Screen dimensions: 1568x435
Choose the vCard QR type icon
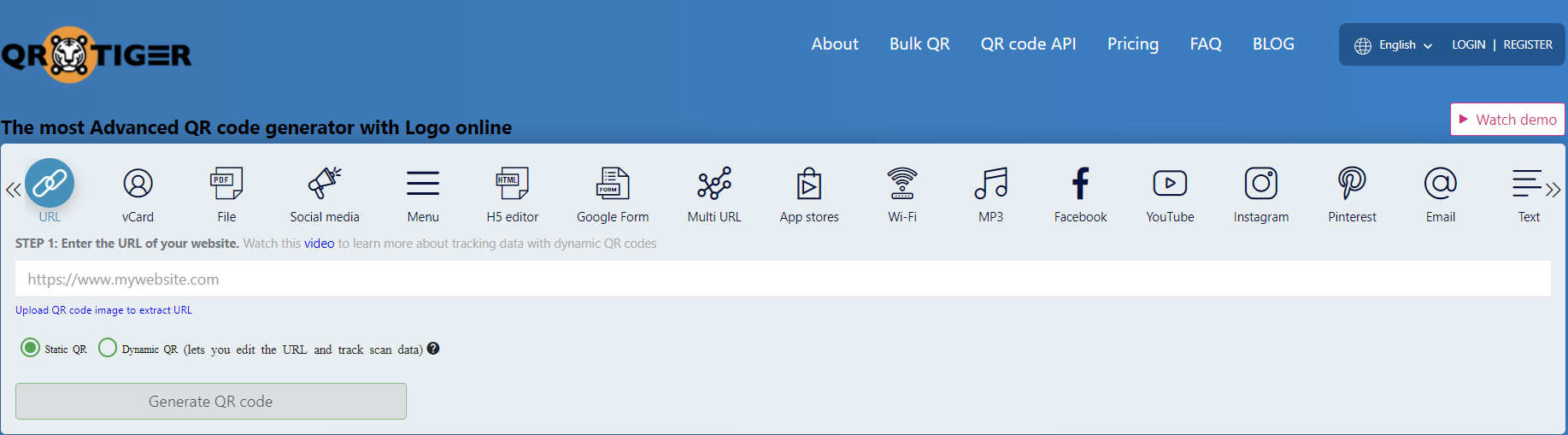click(x=138, y=183)
